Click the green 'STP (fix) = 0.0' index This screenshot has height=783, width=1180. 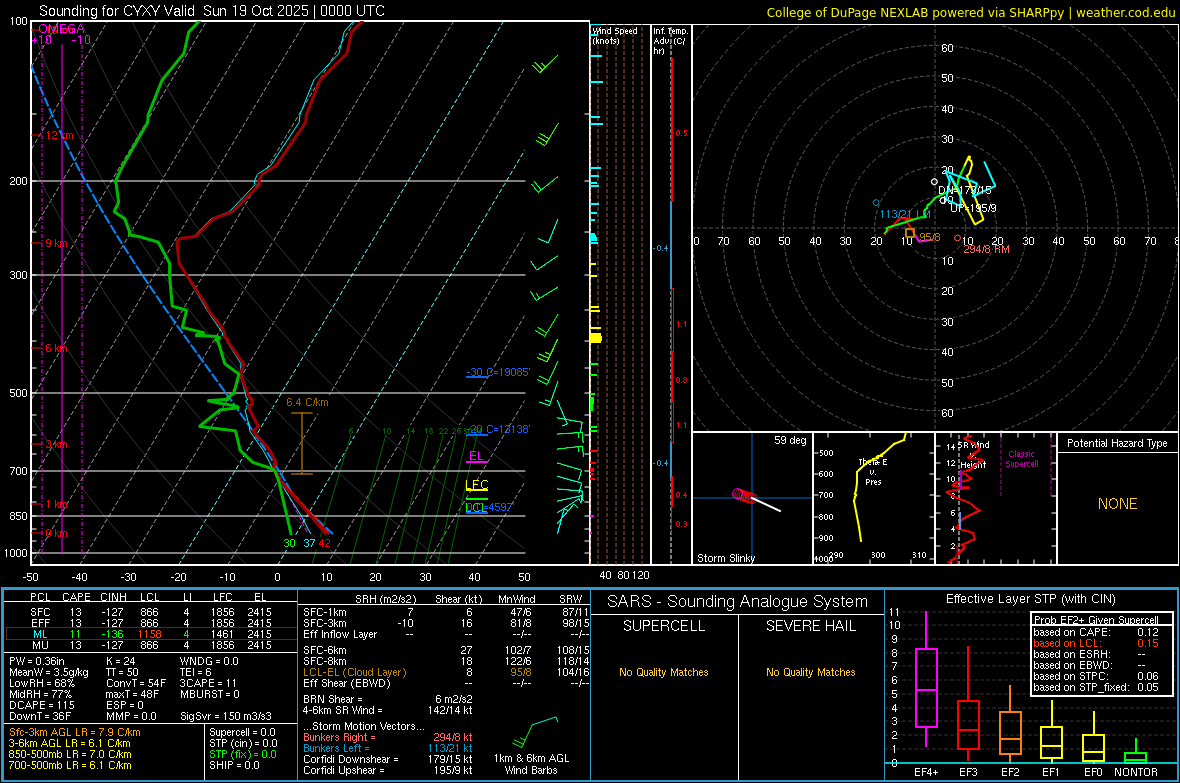click(x=242, y=754)
